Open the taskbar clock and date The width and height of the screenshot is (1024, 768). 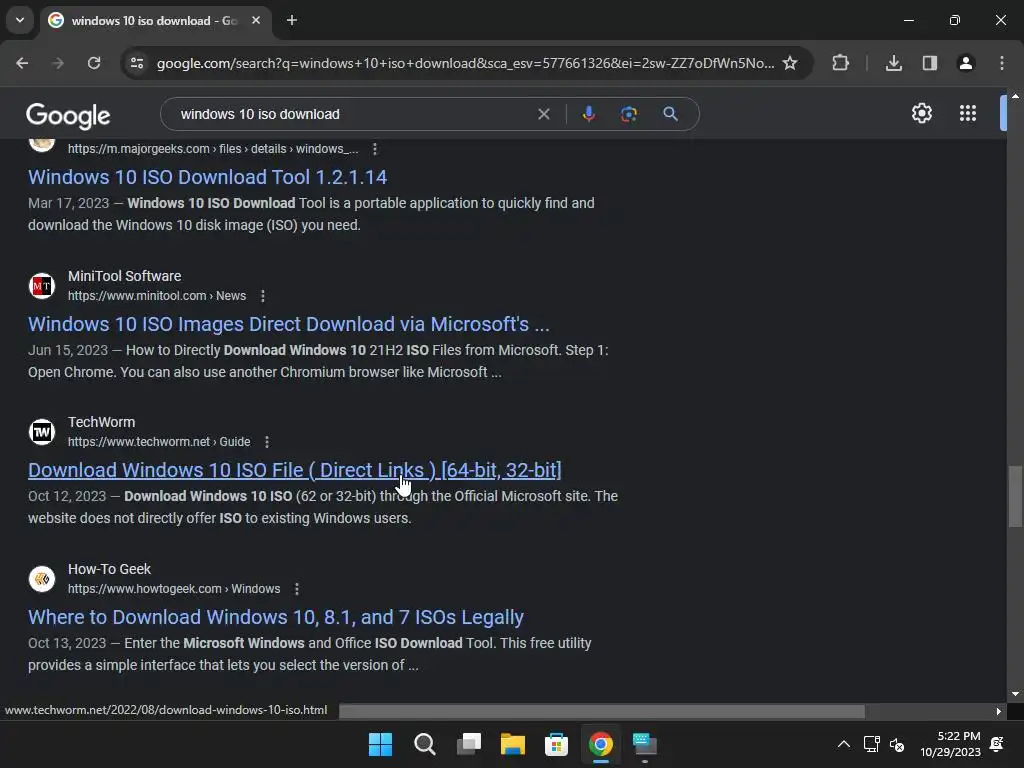950,744
